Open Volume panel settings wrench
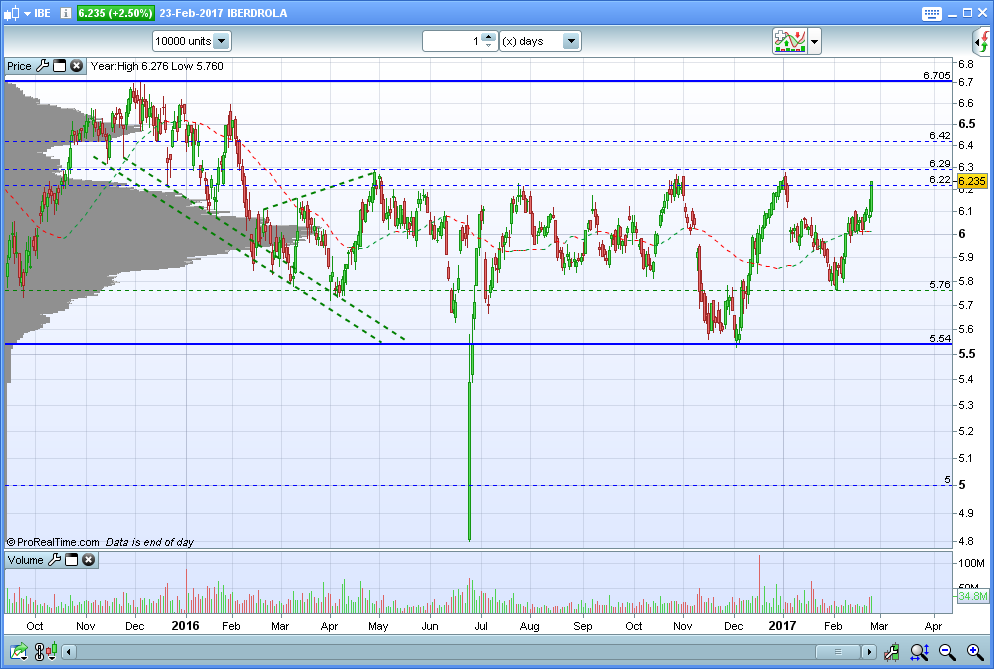Screen dimensions: 994x669 [x=55, y=560]
